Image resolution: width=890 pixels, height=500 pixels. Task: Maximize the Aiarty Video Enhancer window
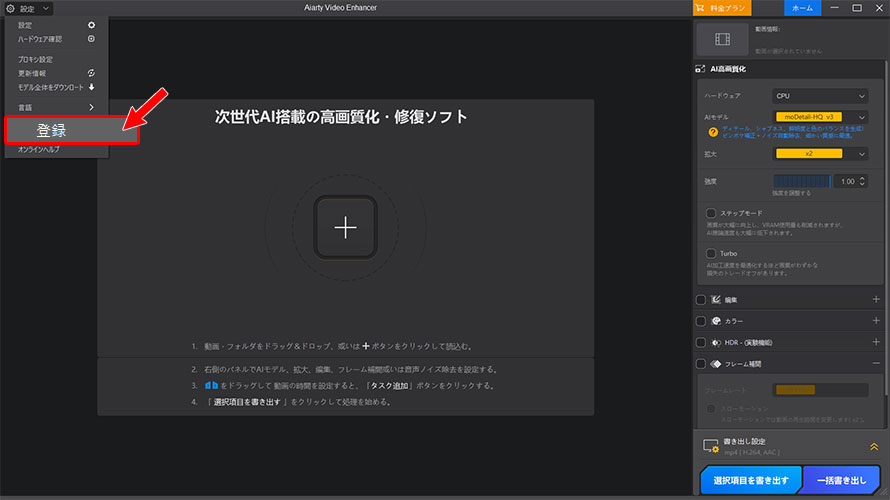point(857,8)
